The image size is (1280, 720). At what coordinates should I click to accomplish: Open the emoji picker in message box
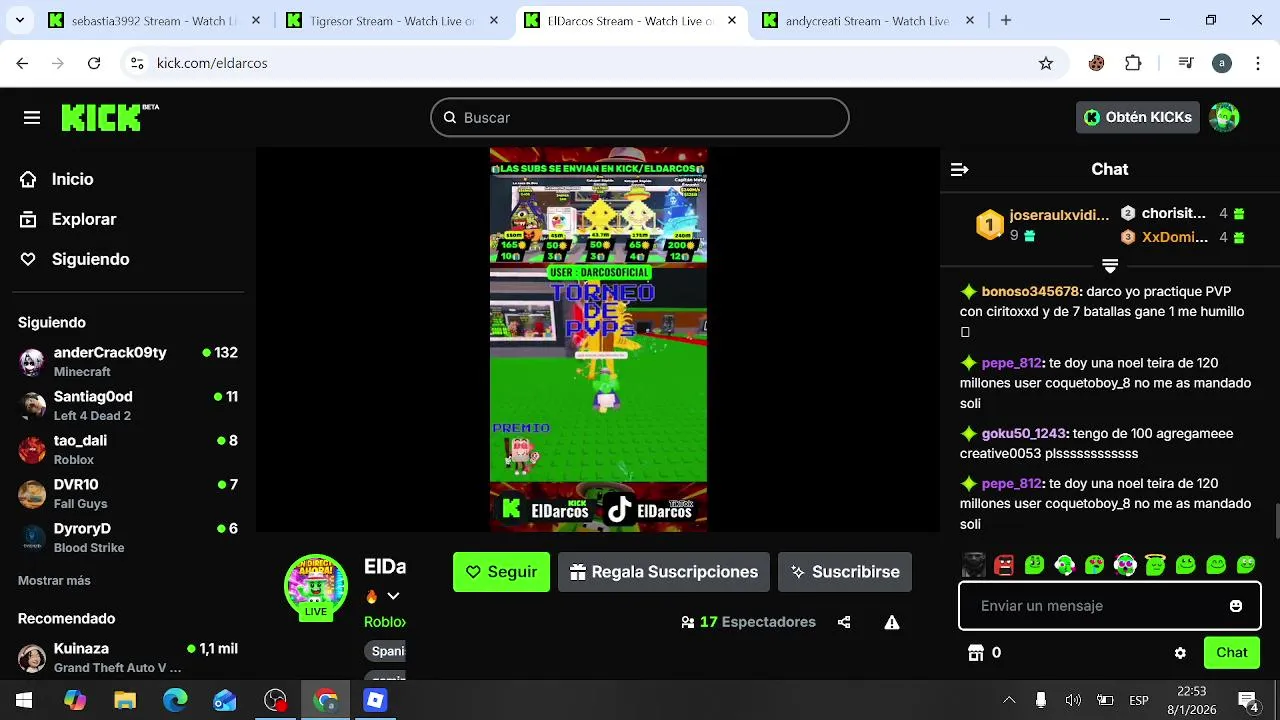(x=1236, y=606)
